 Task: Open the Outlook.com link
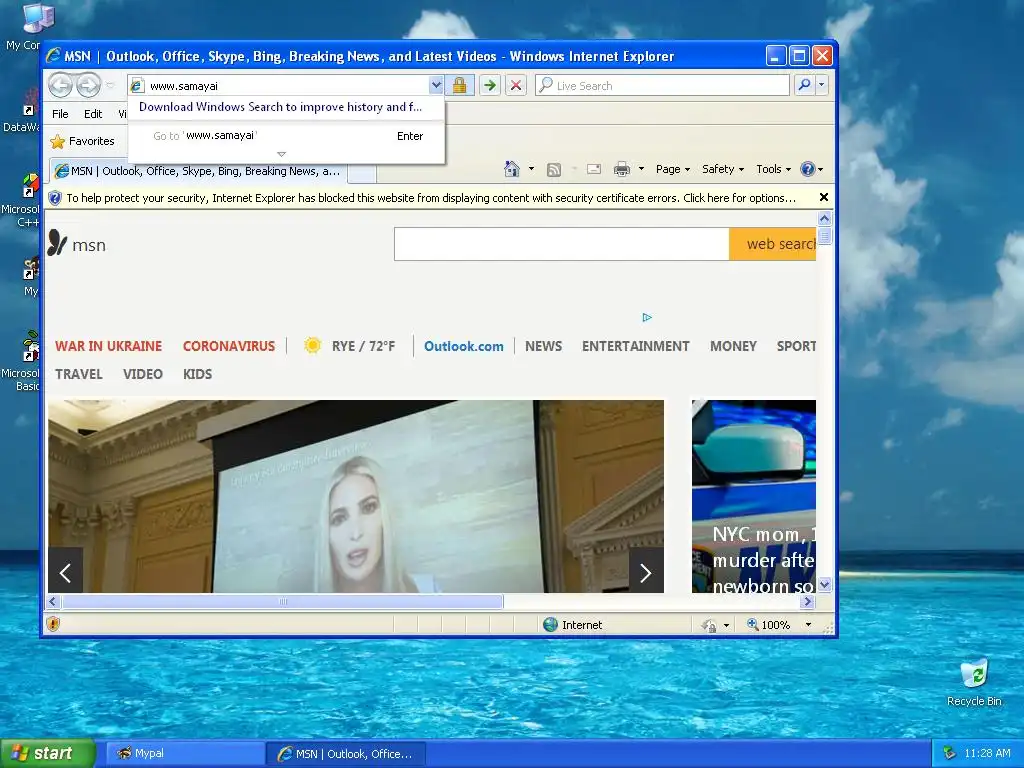tap(464, 346)
